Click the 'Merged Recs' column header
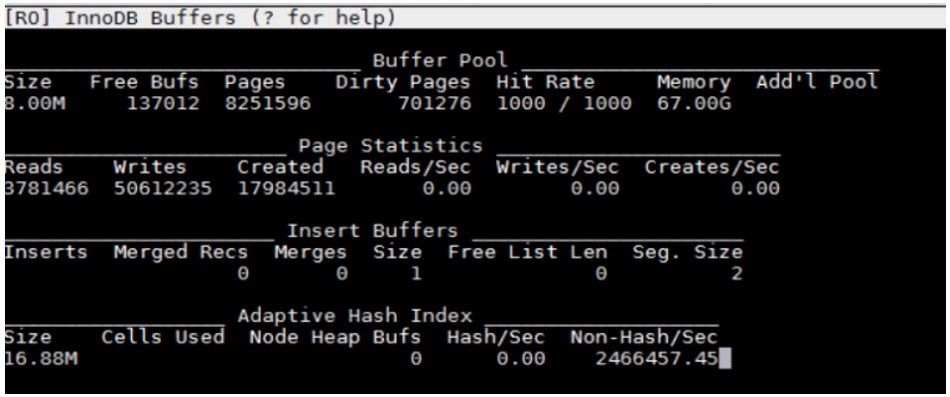The image size is (950, 397). coord(181,252)
